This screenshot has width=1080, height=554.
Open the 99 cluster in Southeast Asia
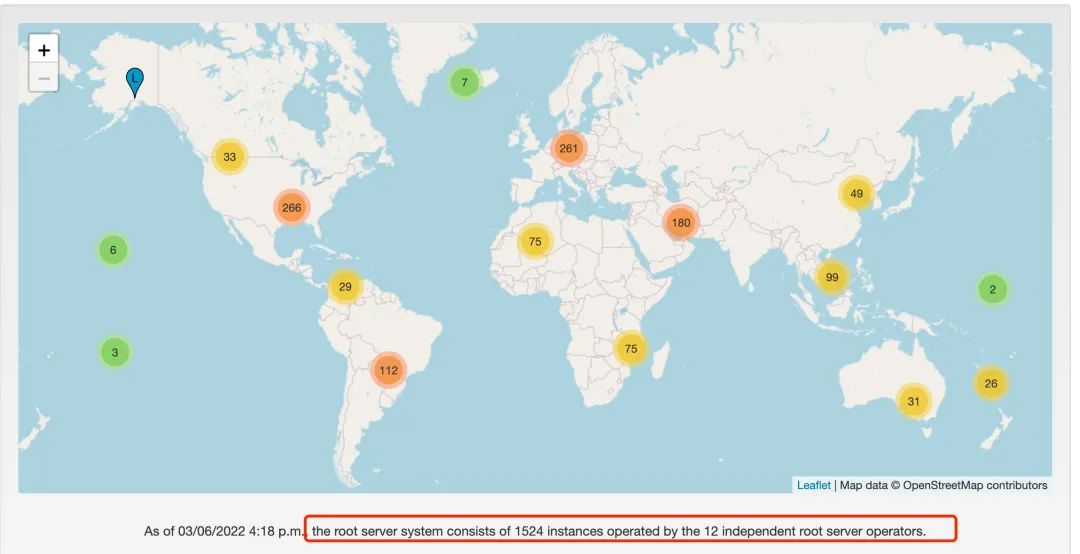point(832,277)
